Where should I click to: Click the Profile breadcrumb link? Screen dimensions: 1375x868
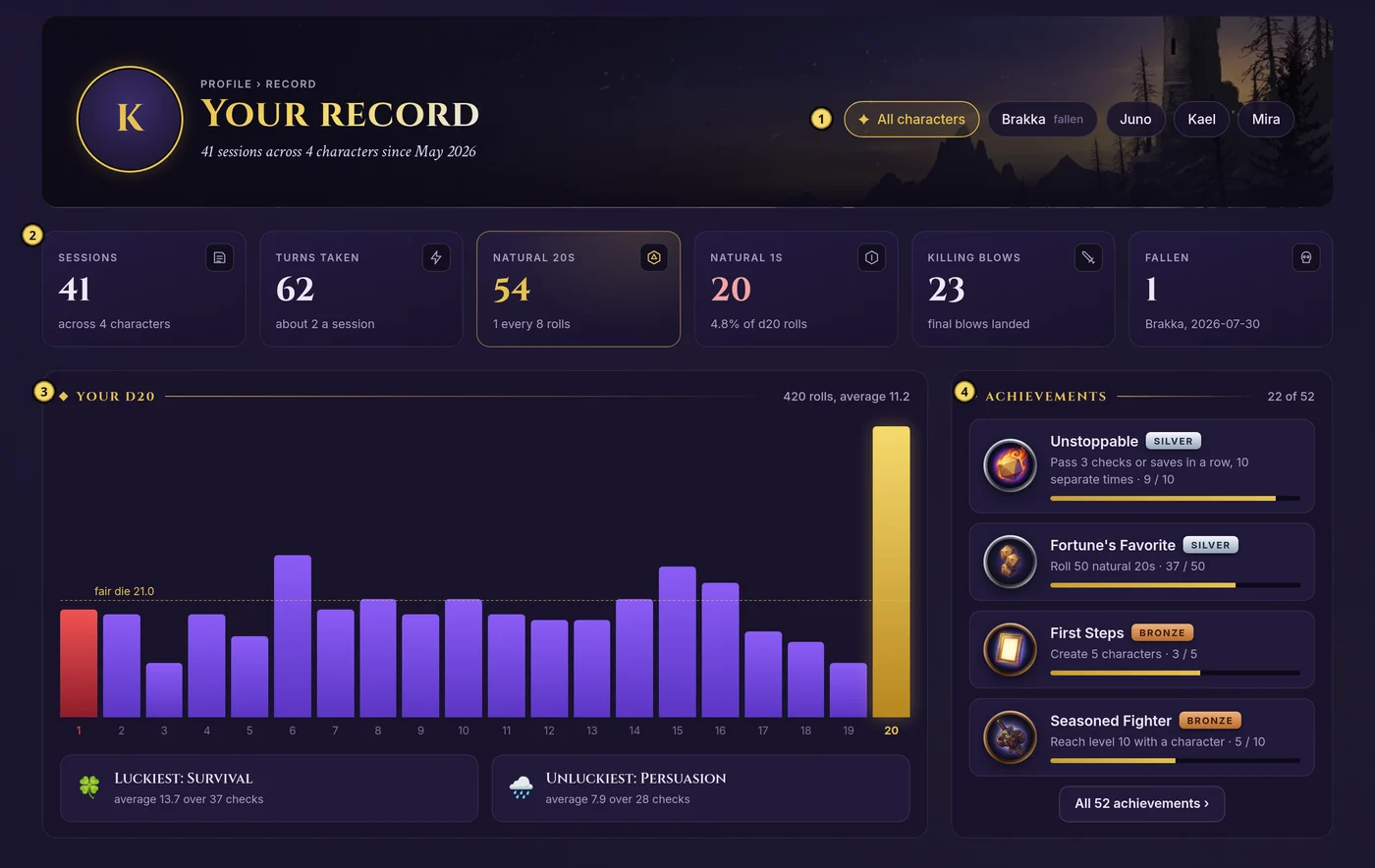click(x=225, y=84)
